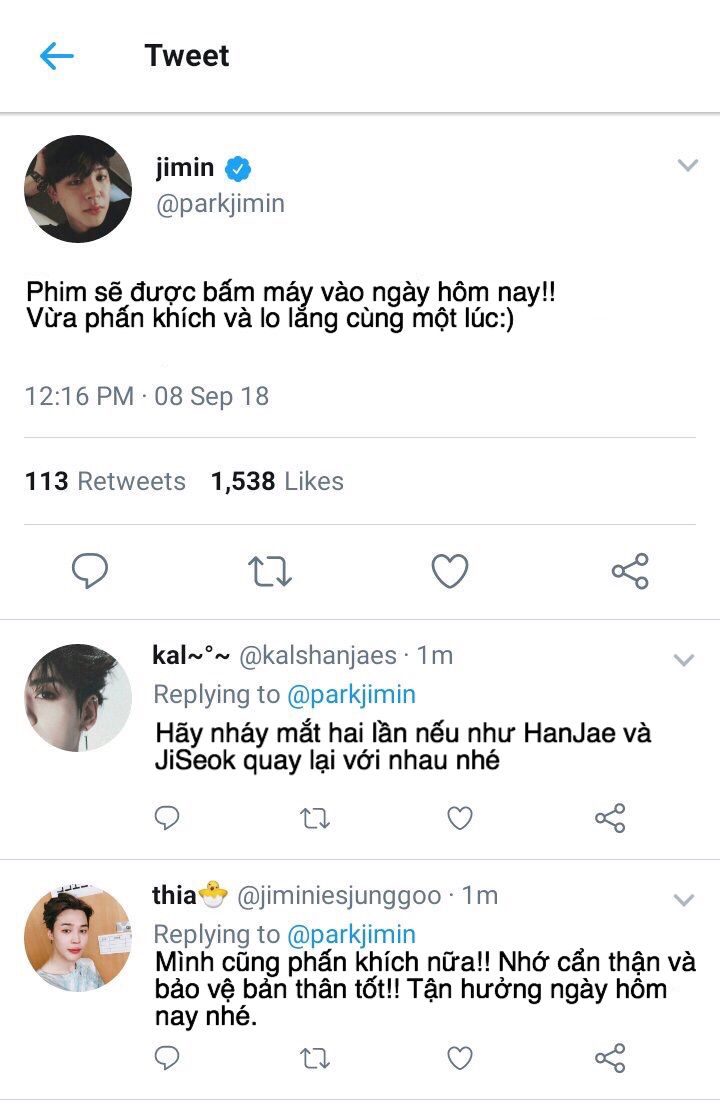Viewport: 720px width, 1104px height.
Task: Like the reply from kalshanjaes
Action: (459, 818)
